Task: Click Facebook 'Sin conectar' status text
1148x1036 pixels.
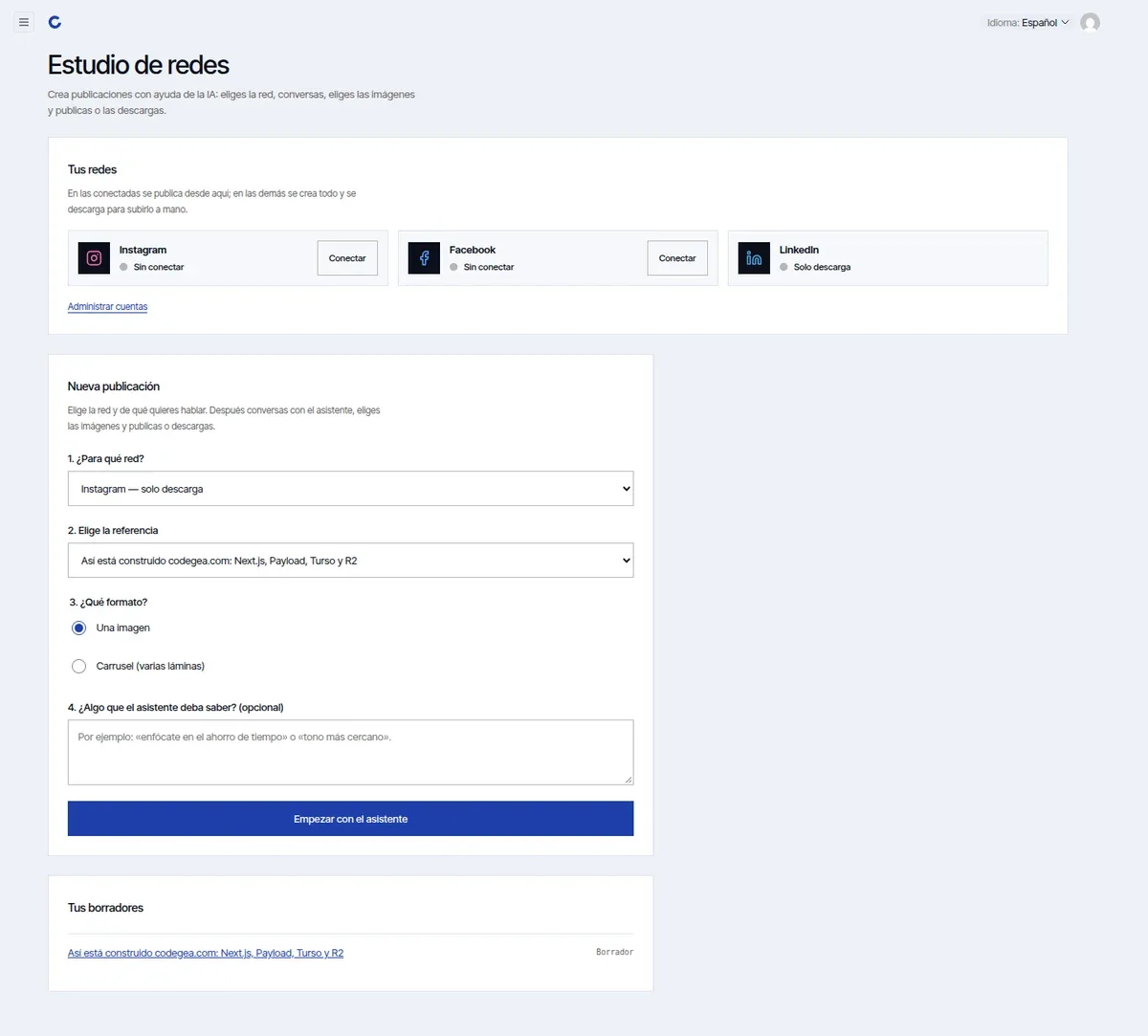Action: (x=489, y=267)
